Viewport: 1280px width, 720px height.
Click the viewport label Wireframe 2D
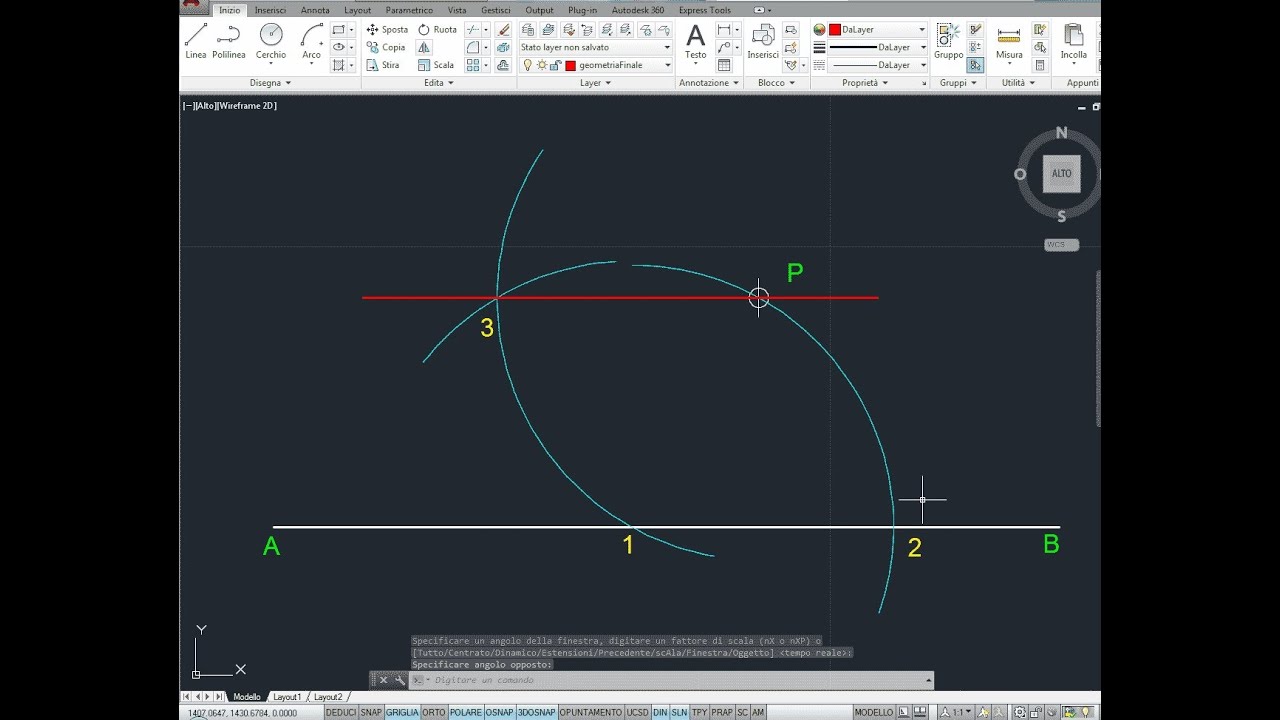(x=247, y=105)
